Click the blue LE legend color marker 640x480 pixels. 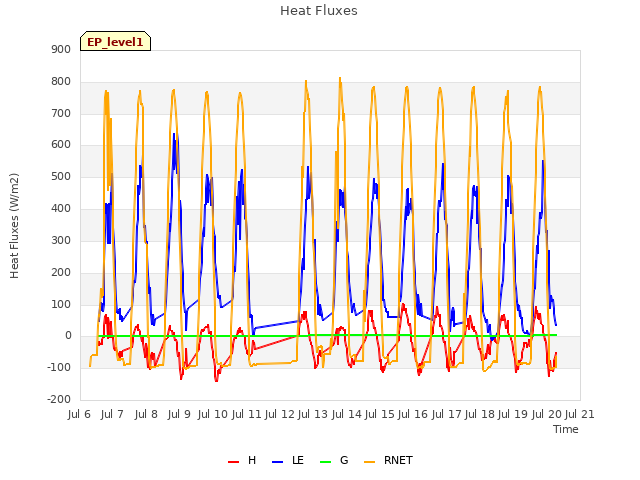pyautogui.click(x=278, y=462)
